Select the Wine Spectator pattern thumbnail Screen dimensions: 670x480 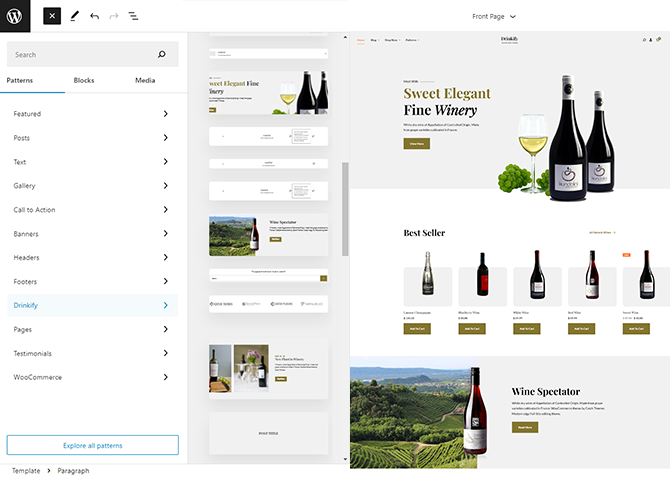pyautogui.click(x=268, y=235)
